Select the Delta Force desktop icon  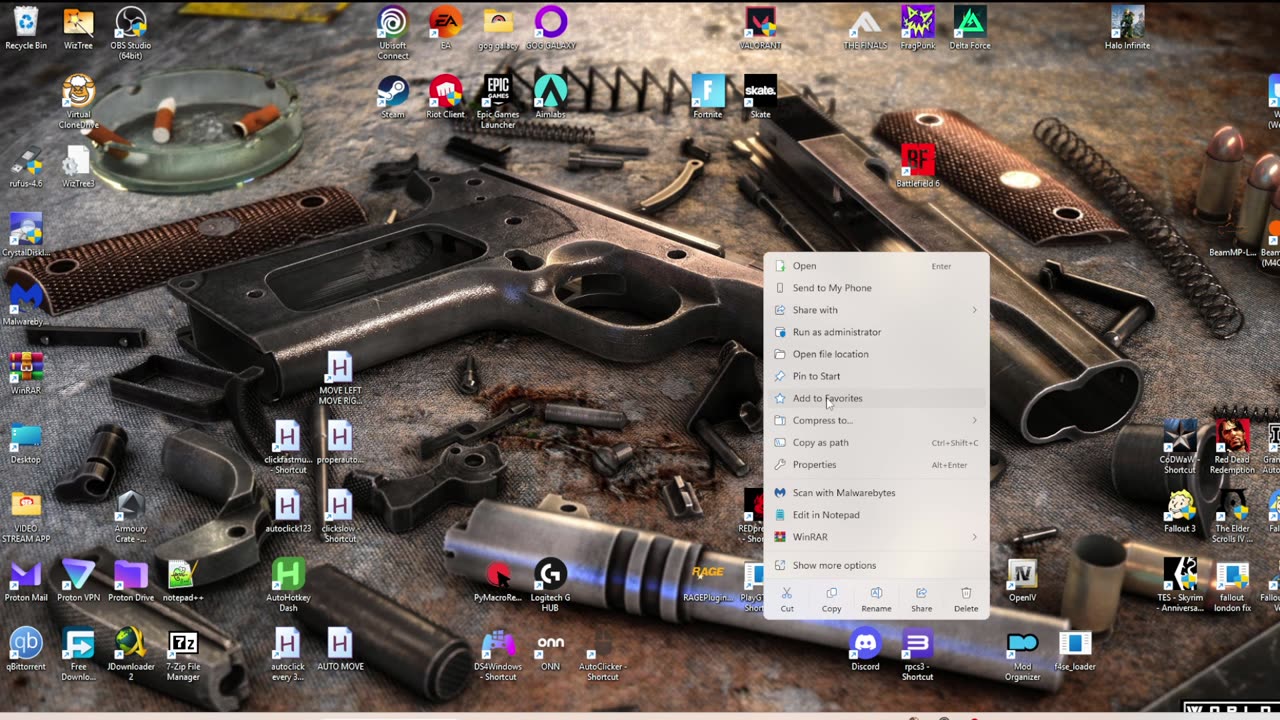coord(970,28)
